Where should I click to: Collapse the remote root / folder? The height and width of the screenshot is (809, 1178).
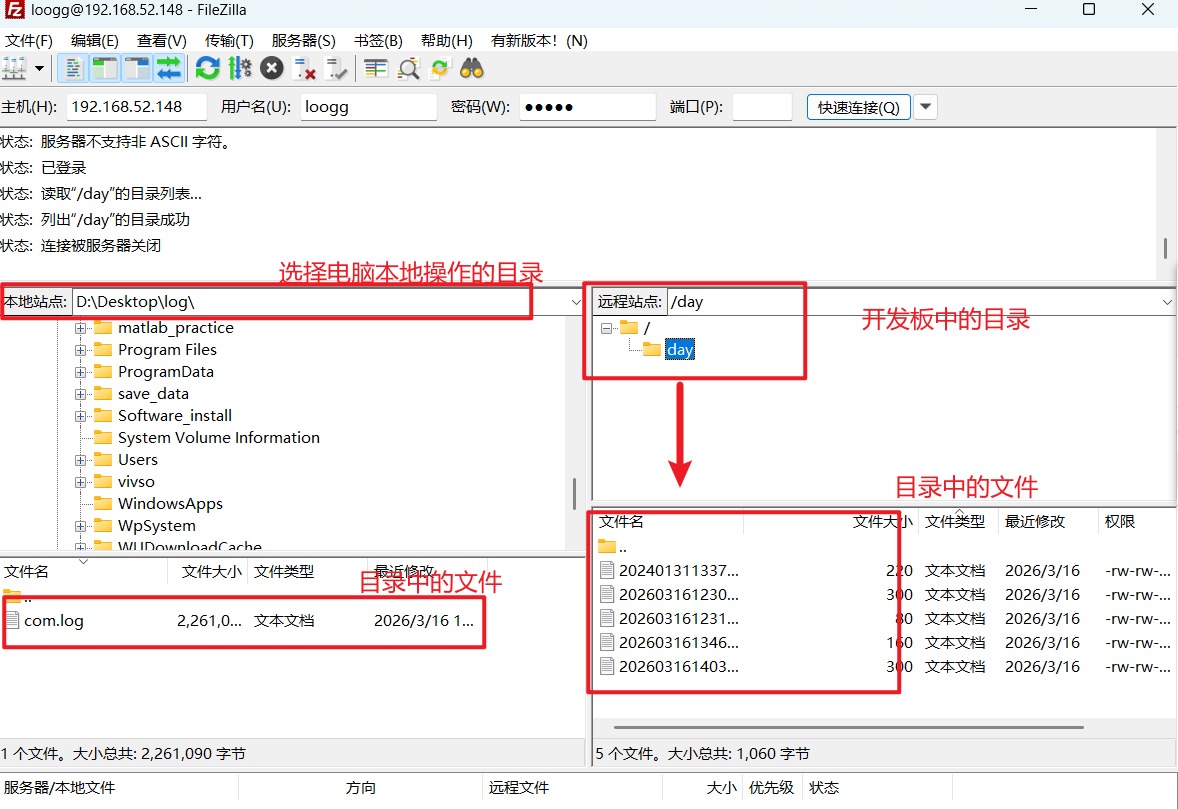(606, 328)
